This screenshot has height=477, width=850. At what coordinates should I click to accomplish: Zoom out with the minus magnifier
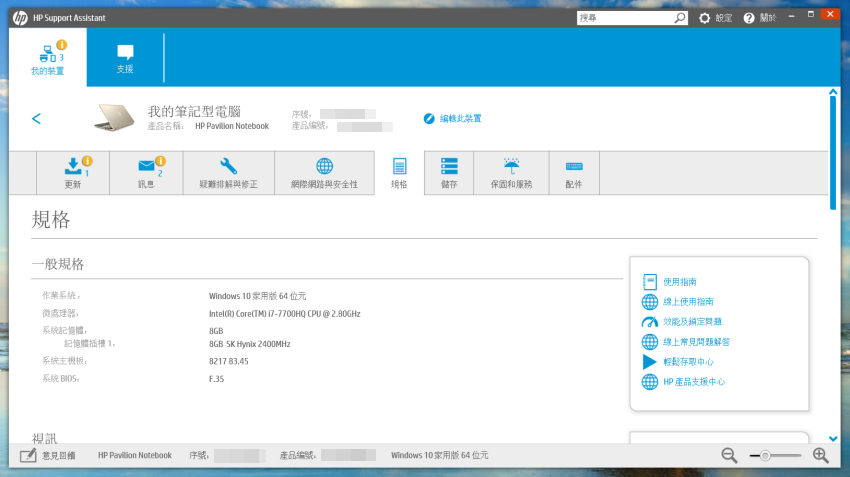point(729,455)
